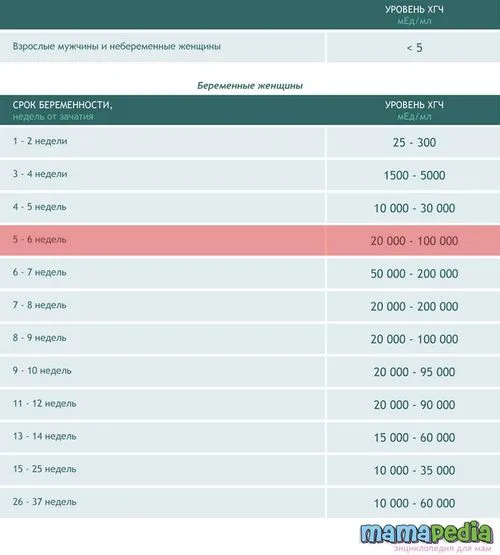The height and width of the screenshot is (555, 500).
Task: Click the '10 000 - 35 000' value
Action: (x=414, y=471)
